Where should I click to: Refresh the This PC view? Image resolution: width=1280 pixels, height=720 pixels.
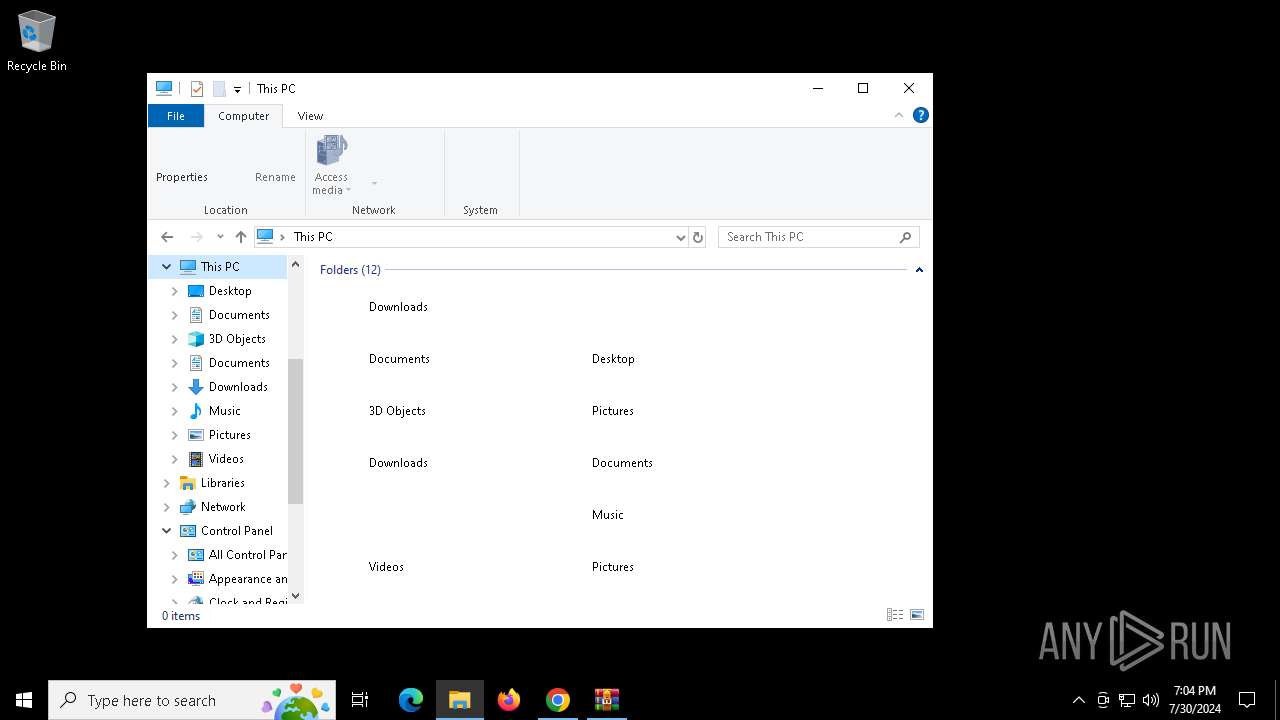coord(698,237)
